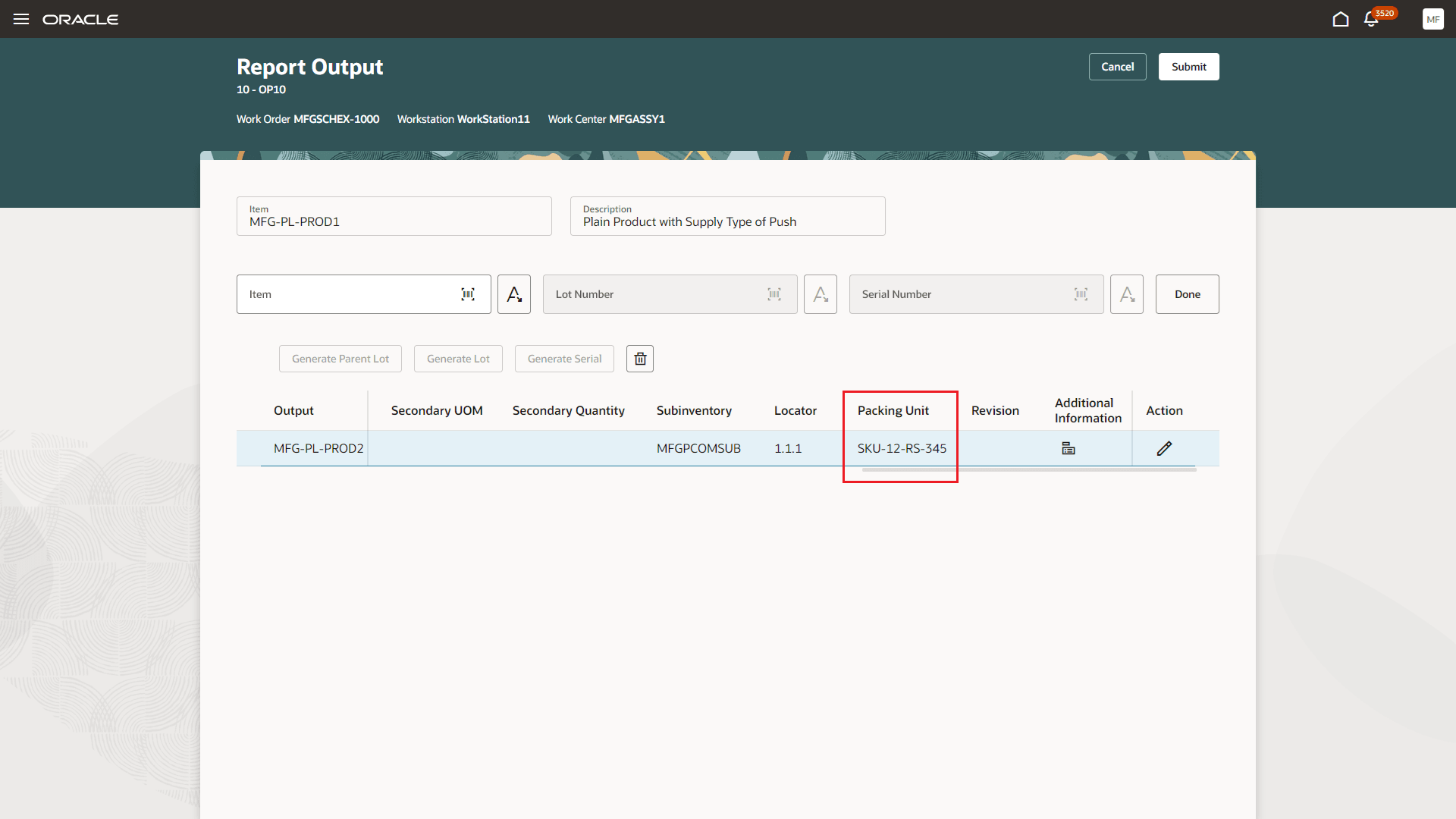Toggle keyboard entry mode for Serial Number
The width and height of the screenshot is (1456, 819).
tap(1126, 294)
